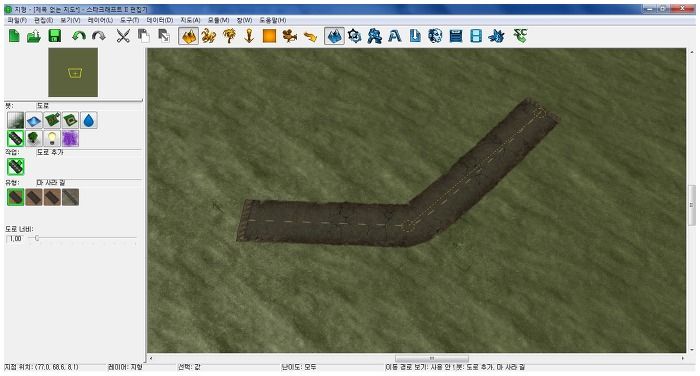700x376 pixels.
Task: Open the 창(W) window menu
Action: coord(244,20)
